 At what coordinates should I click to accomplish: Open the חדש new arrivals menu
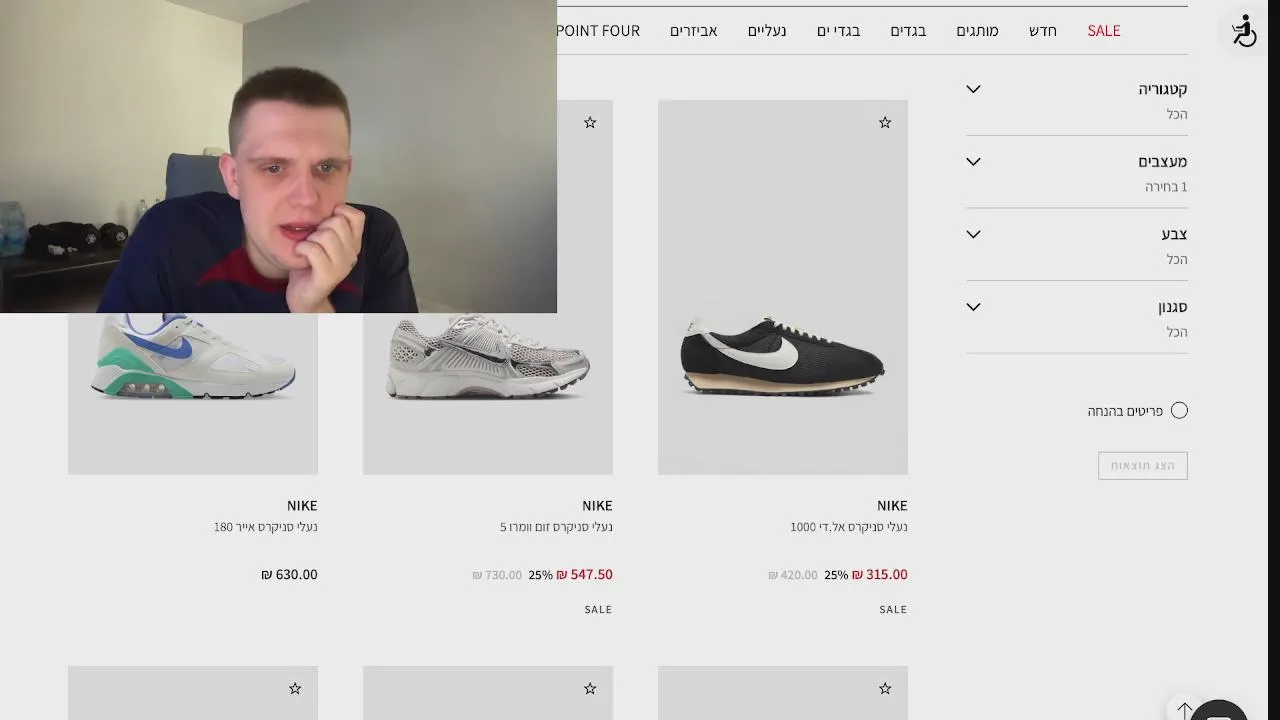pyautogui.click(x=1043, y=31)
